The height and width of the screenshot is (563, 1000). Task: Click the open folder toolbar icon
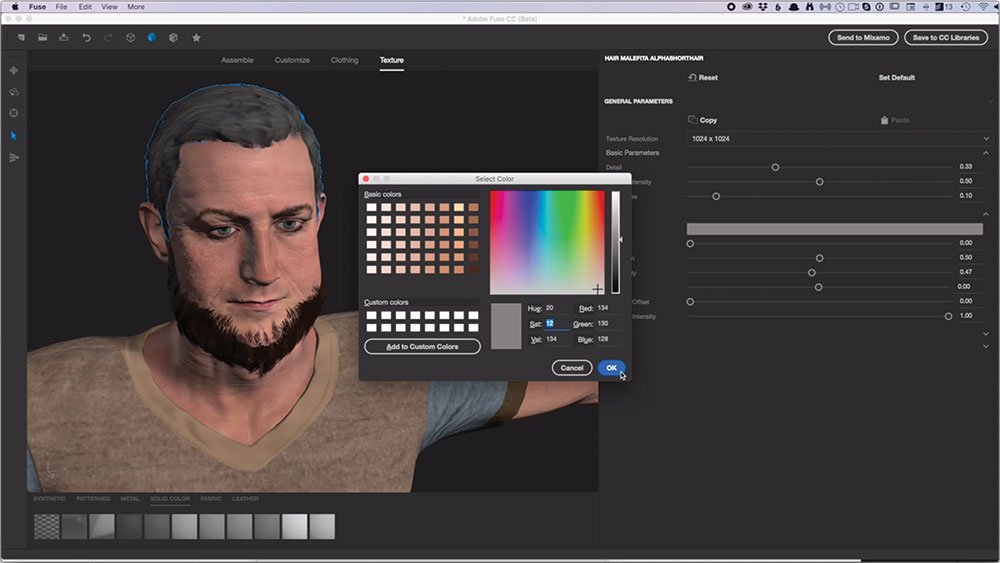[42, 38]
